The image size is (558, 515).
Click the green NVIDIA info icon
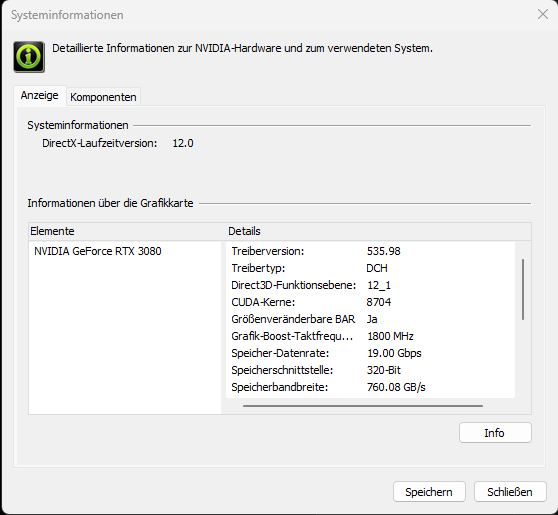click(29, 57)
